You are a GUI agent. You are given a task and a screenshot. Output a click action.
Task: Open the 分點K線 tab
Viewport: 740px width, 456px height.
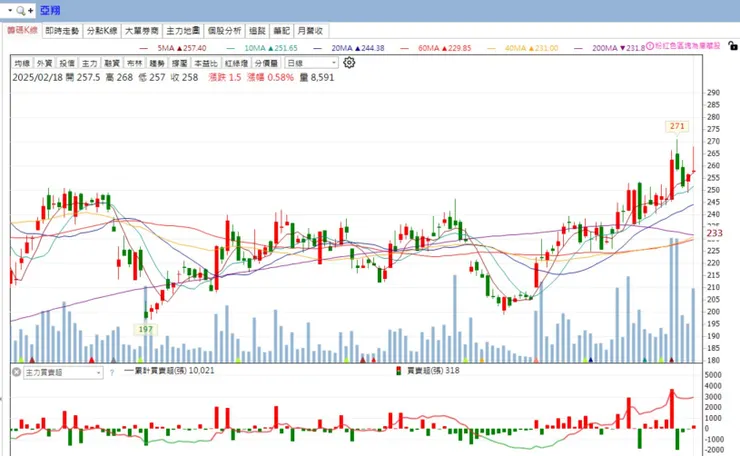pos(102,31)
